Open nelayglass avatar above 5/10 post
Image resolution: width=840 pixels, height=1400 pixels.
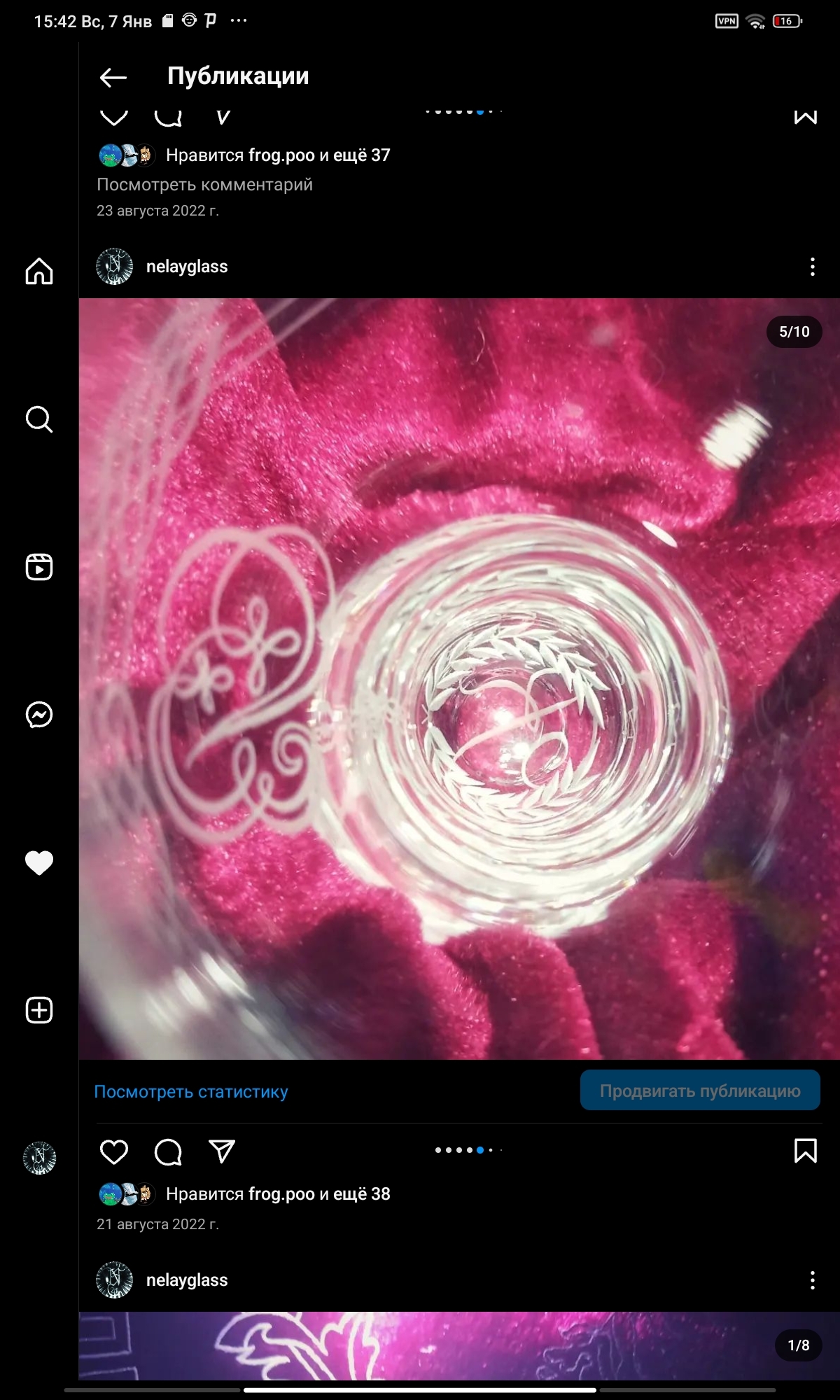click(114, 267)
